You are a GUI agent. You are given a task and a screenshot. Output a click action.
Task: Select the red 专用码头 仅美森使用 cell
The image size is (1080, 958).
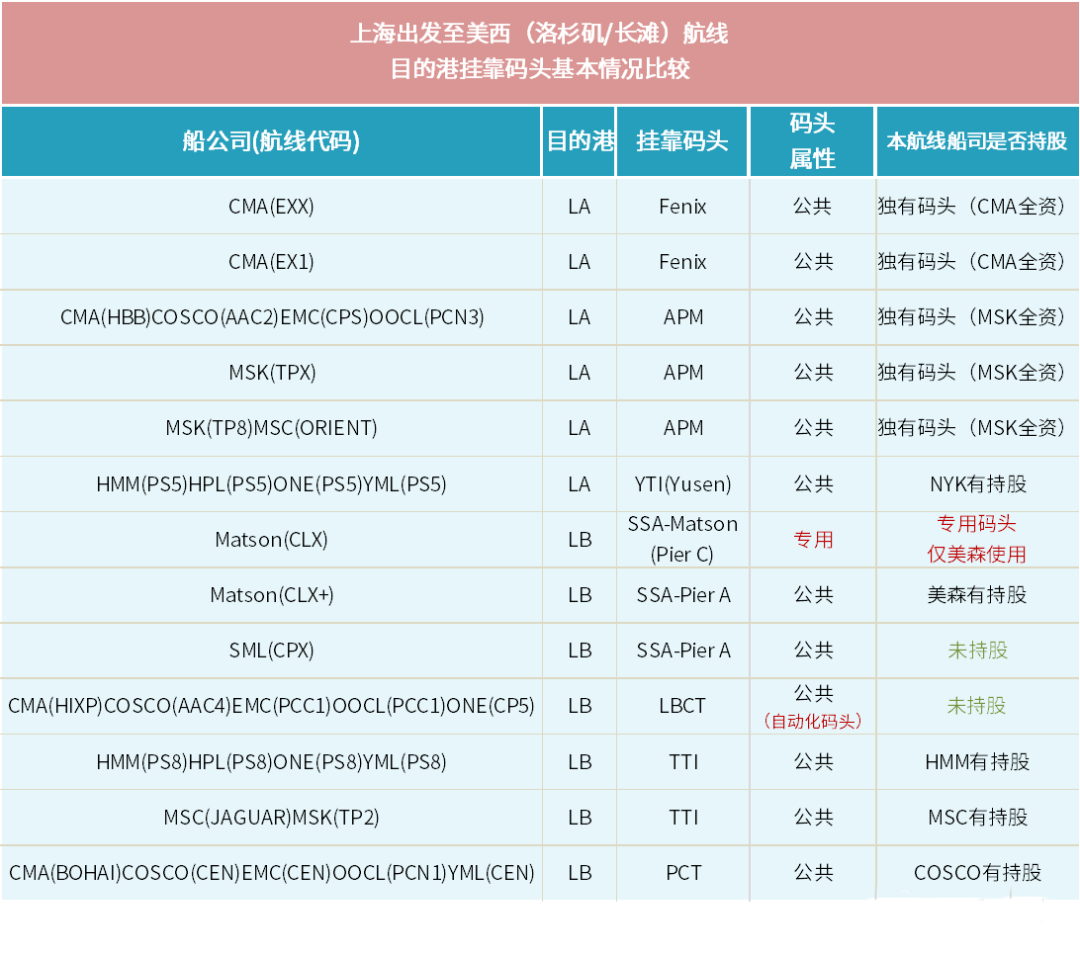click(x=977, y=539)
